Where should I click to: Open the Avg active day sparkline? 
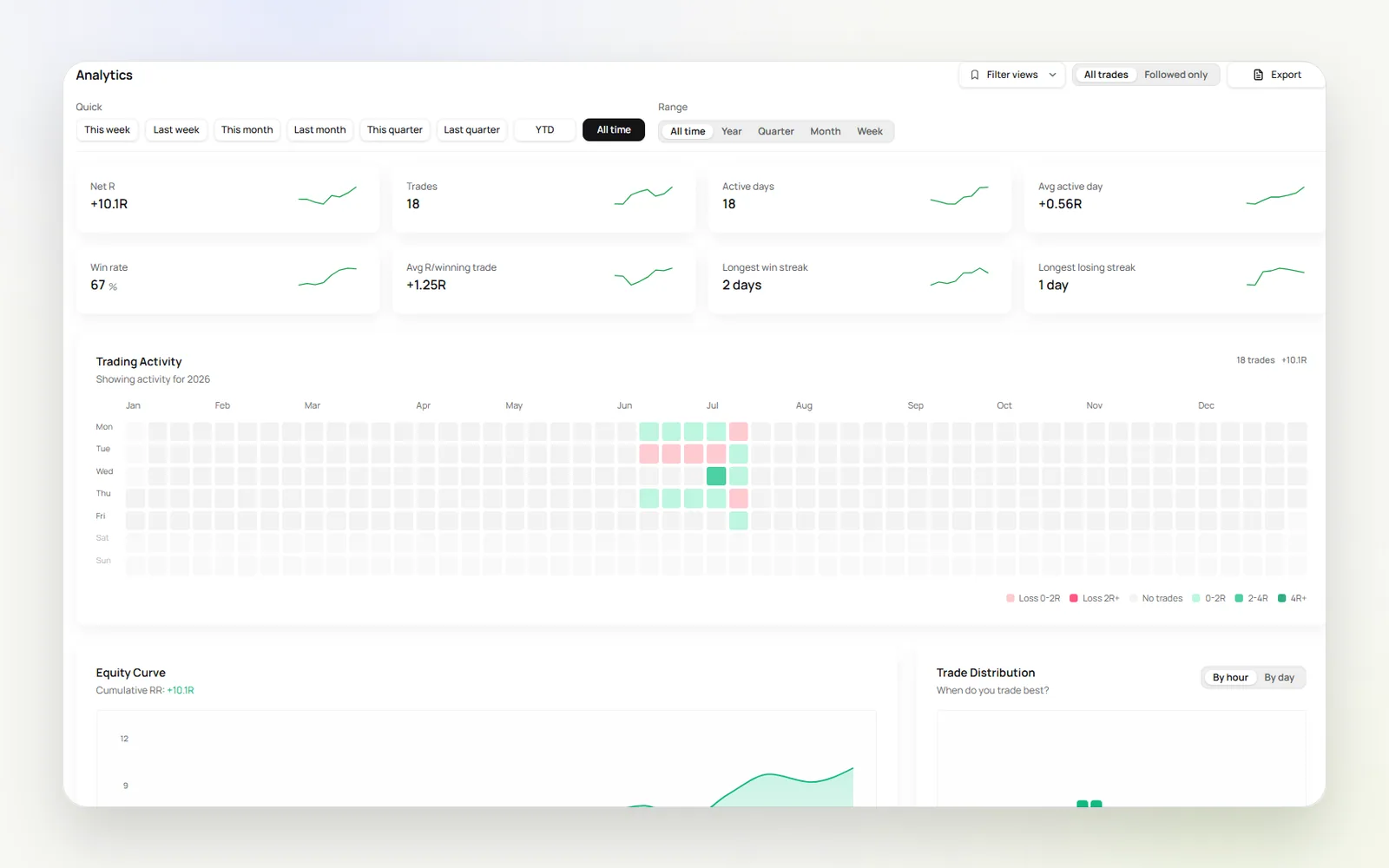[x=1275, y=195]
